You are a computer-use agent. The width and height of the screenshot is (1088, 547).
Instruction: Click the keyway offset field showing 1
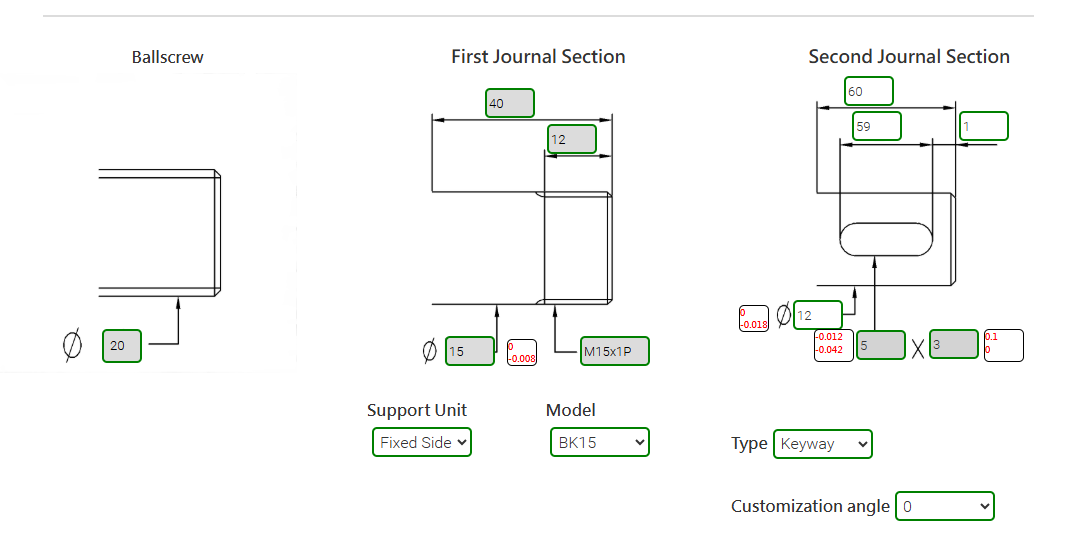[984, 126]
